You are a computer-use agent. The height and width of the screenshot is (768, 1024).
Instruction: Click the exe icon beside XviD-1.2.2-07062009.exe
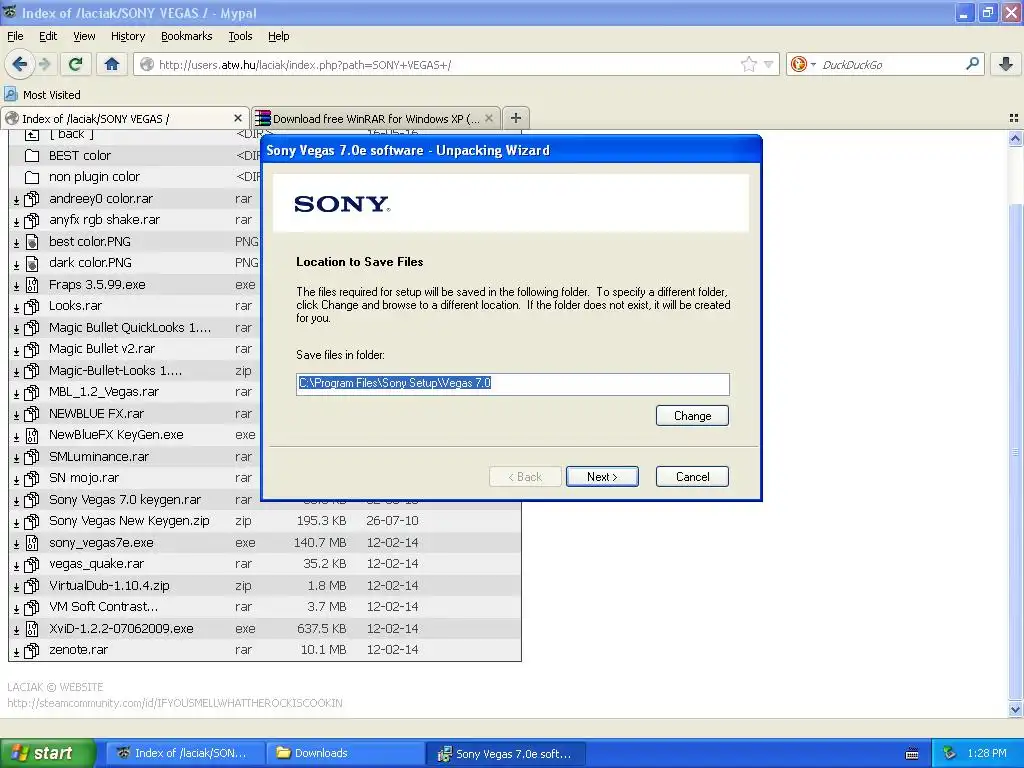31,630
